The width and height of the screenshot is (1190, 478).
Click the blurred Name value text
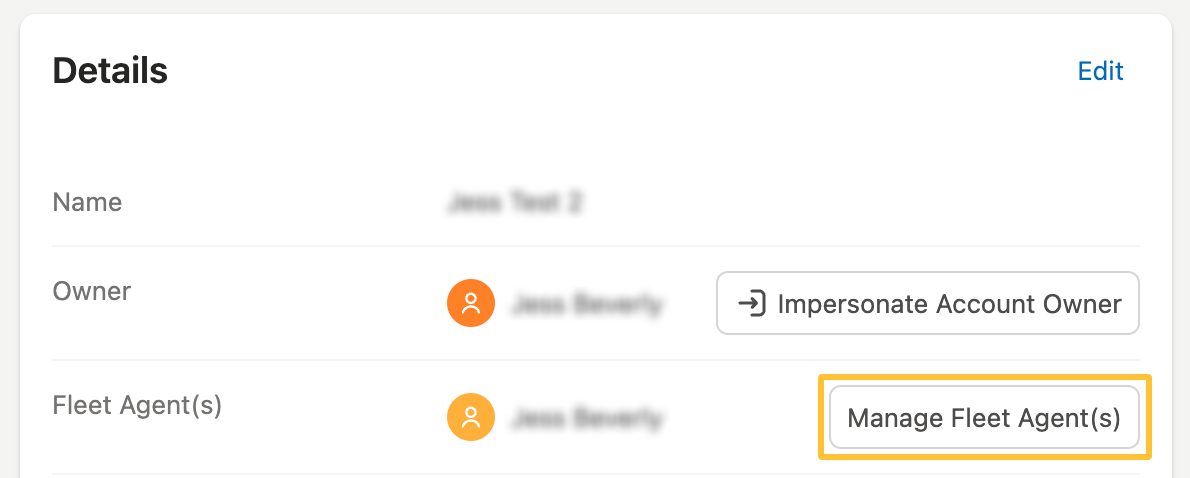(x=515, y=203)
